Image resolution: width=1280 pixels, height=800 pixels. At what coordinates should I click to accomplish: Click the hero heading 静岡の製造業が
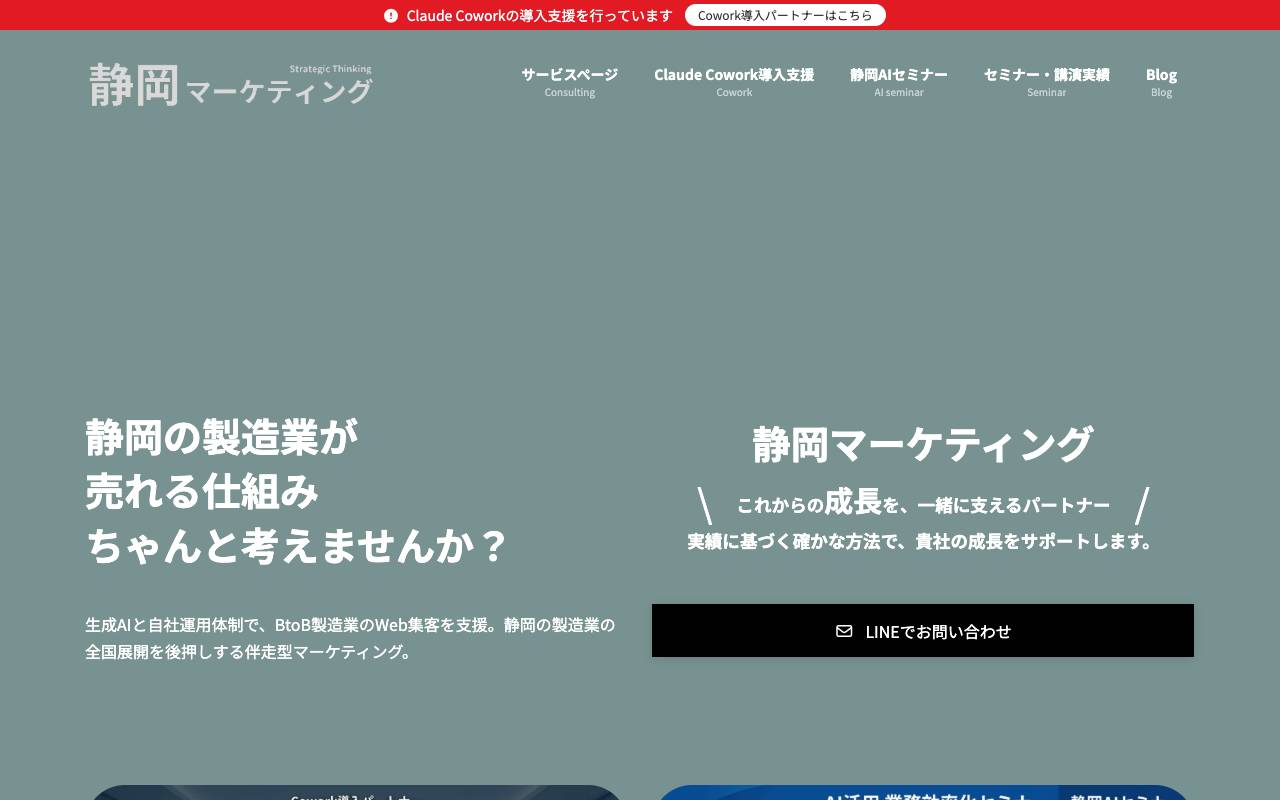222,437
